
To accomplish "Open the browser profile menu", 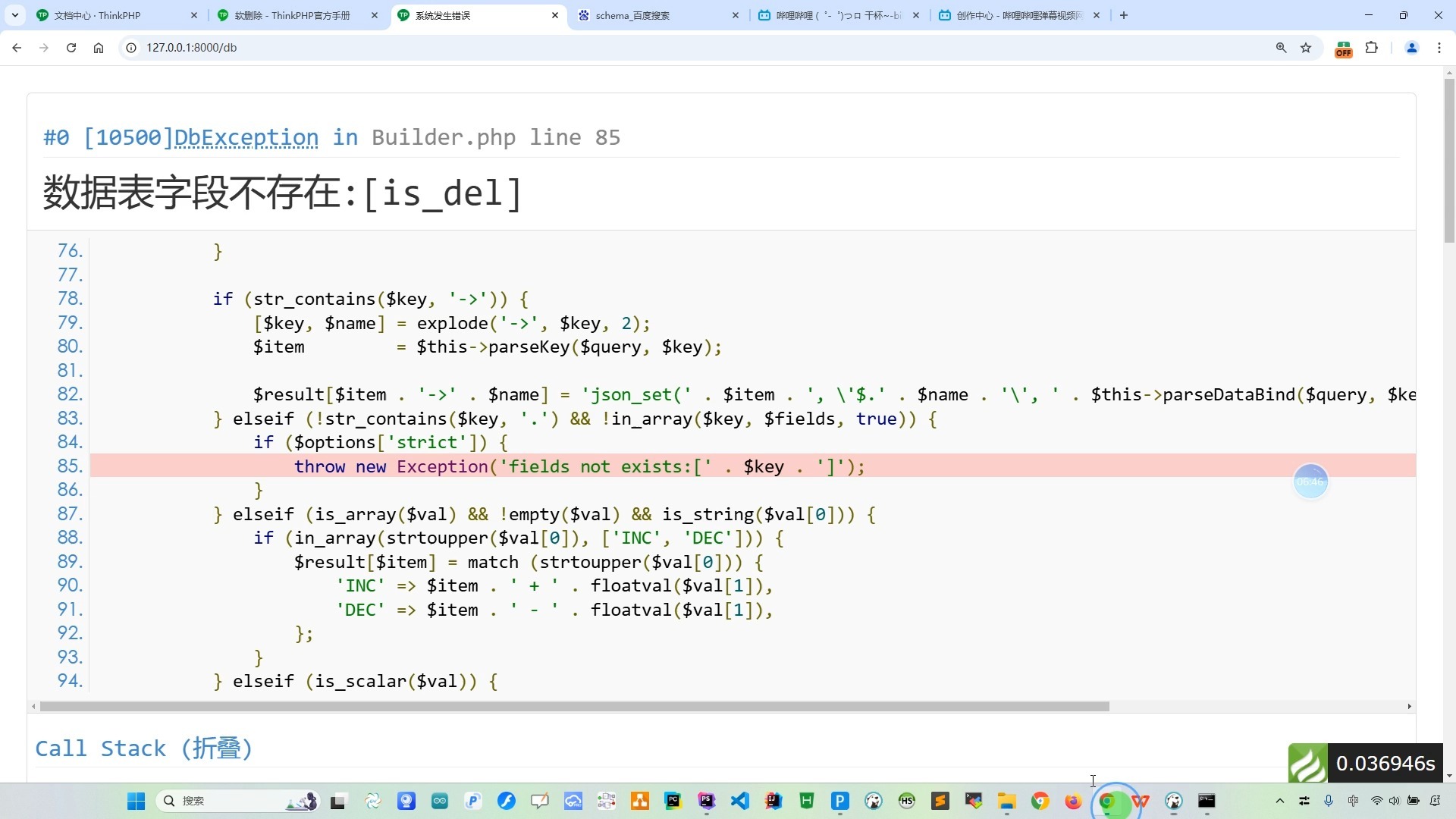I will [1412, 48].
